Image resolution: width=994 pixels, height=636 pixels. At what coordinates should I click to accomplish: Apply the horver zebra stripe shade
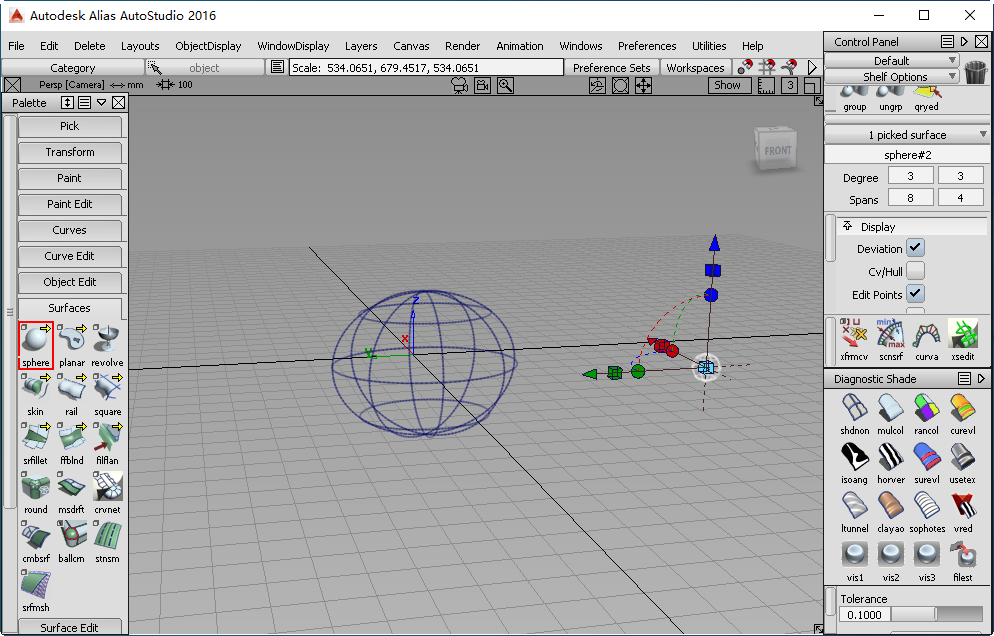click(890, 463)
